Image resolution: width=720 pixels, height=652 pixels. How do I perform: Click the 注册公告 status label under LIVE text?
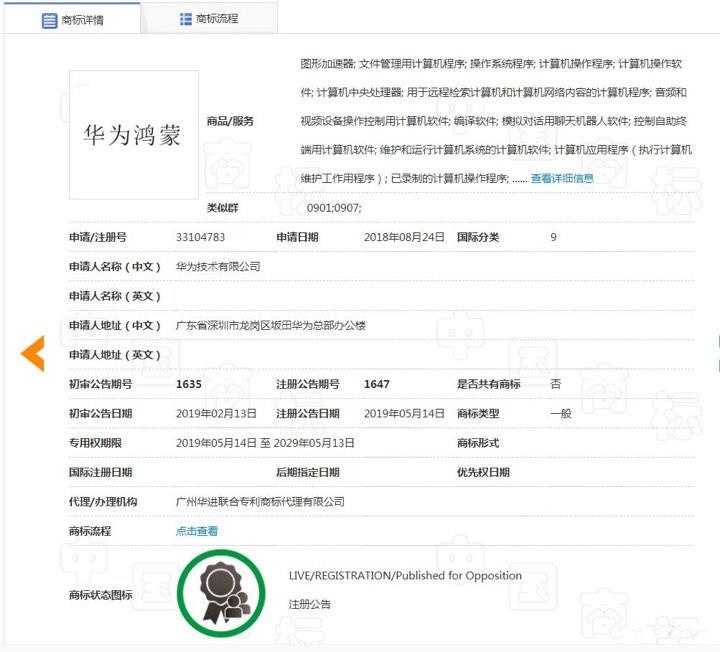click(x=309, y=604)
